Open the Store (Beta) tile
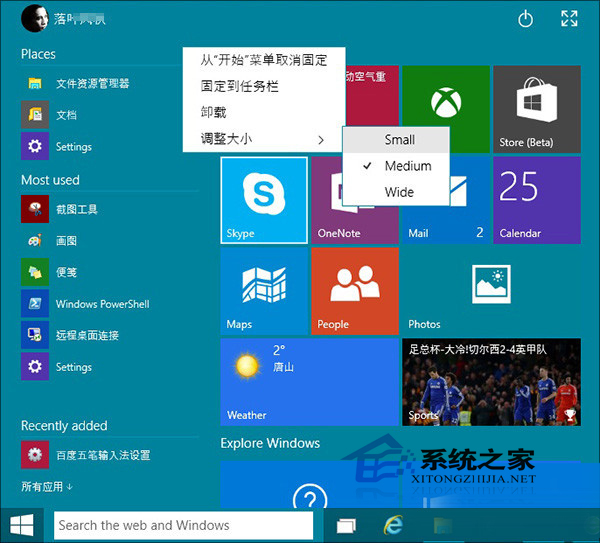Viewport: 600px width, 543px height. click(x=537, y=109)
